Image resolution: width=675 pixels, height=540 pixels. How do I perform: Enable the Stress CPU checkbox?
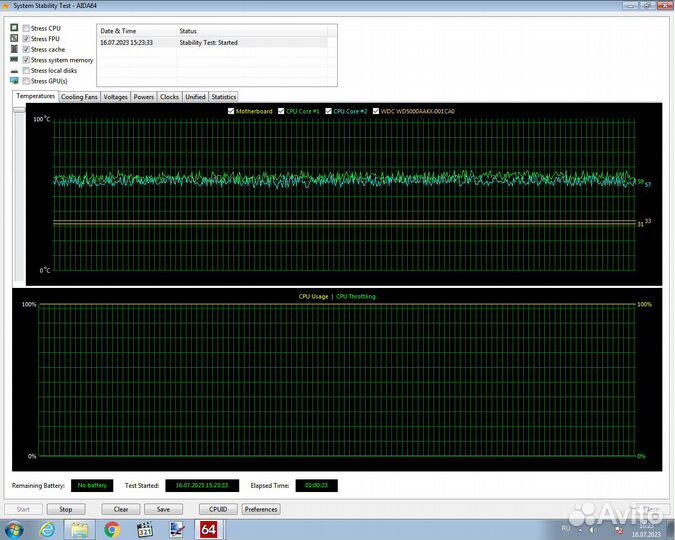point(26,28)
